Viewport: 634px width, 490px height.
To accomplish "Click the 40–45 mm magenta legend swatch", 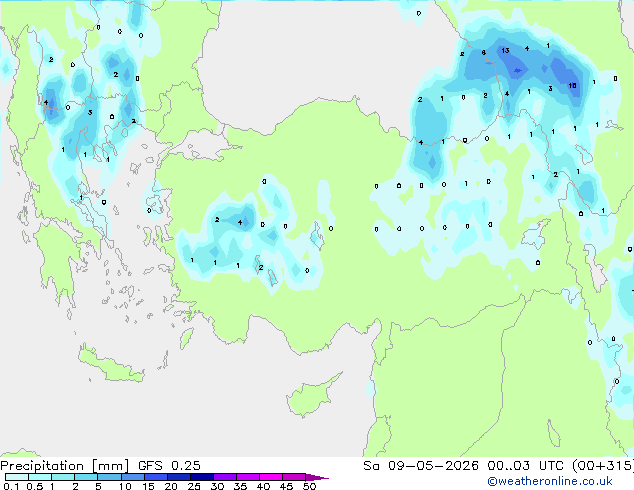I will click(271, 477).
